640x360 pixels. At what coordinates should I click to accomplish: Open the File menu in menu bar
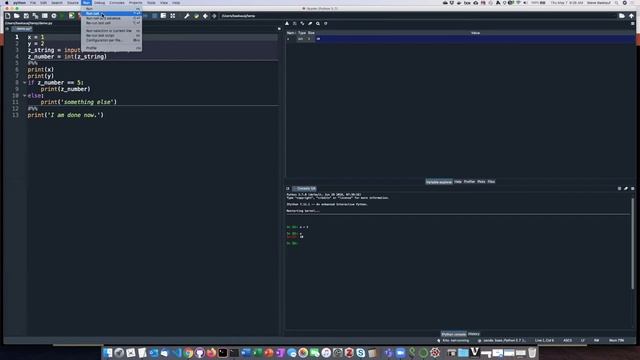click(x=33, y=3)
